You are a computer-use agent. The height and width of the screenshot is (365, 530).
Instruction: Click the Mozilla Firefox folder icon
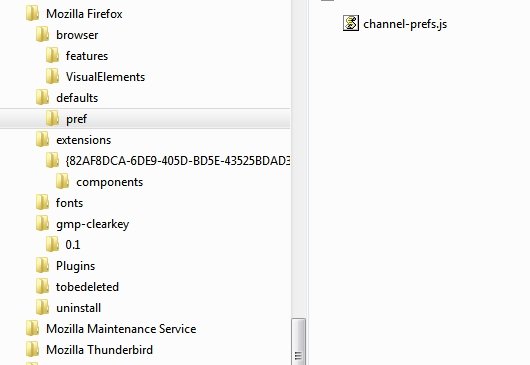[x=33, y=14]
